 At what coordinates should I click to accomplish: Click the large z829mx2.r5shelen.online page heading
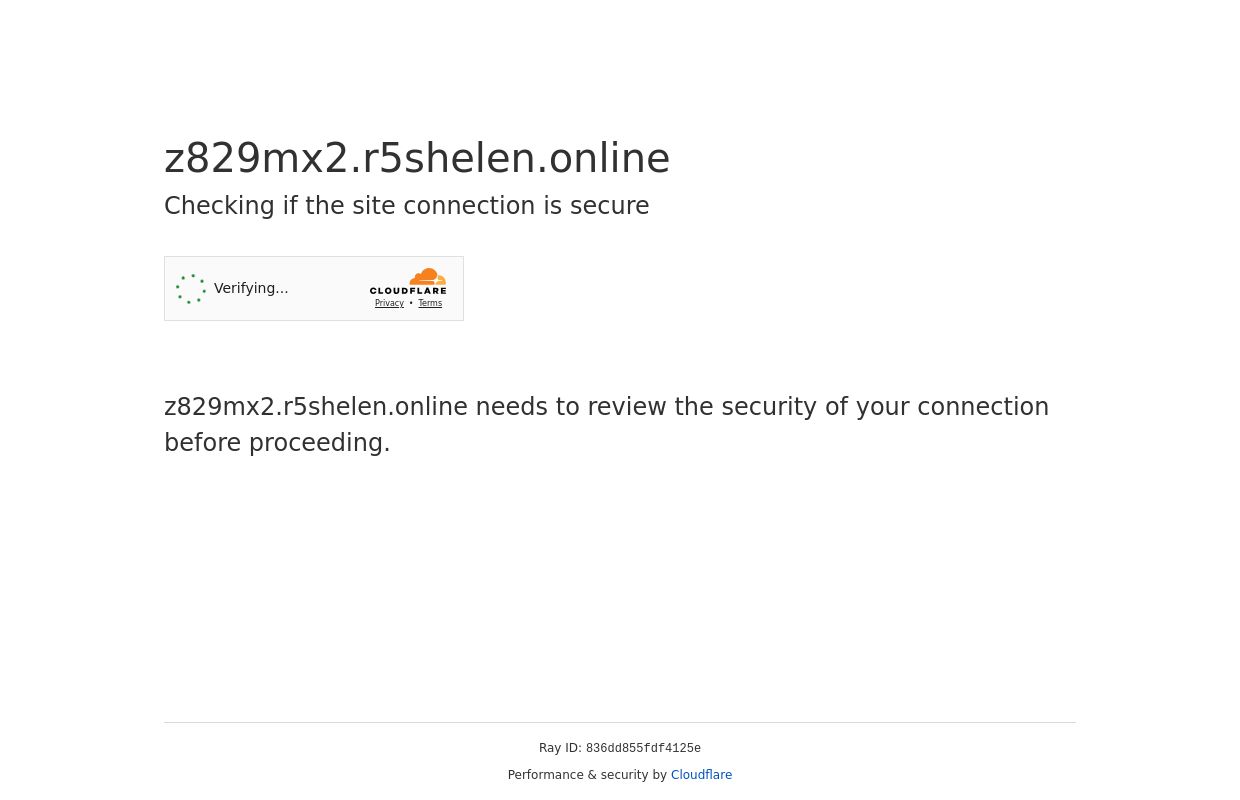tap(417, 158)
